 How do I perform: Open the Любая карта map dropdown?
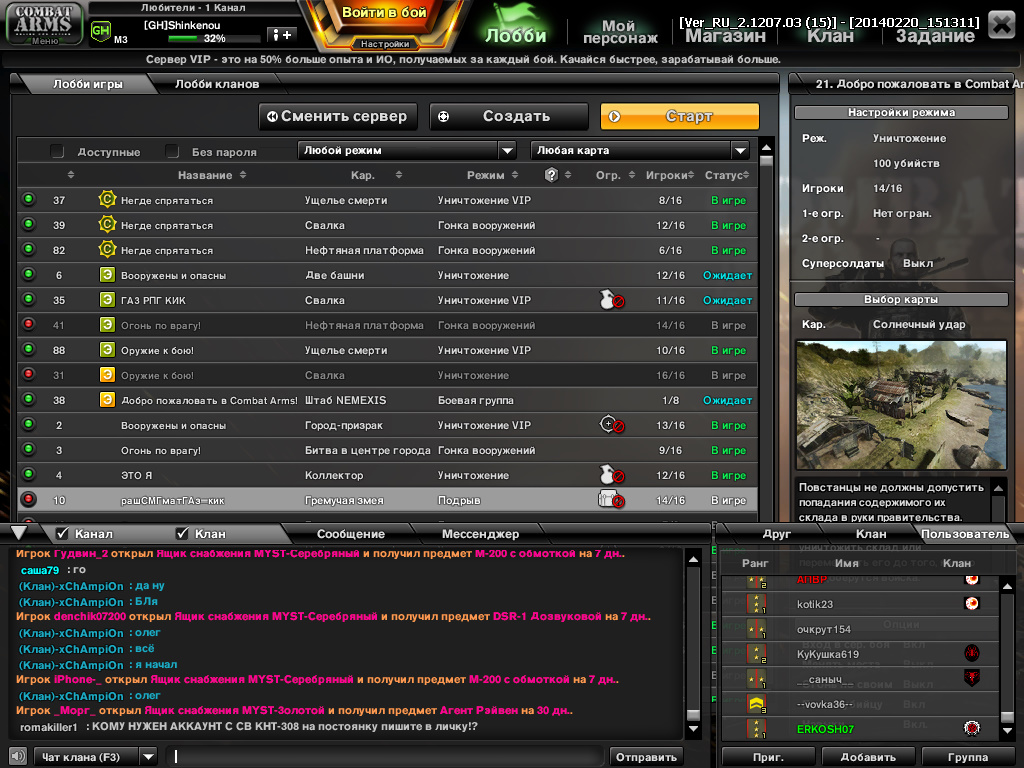(x=640, y=151)
